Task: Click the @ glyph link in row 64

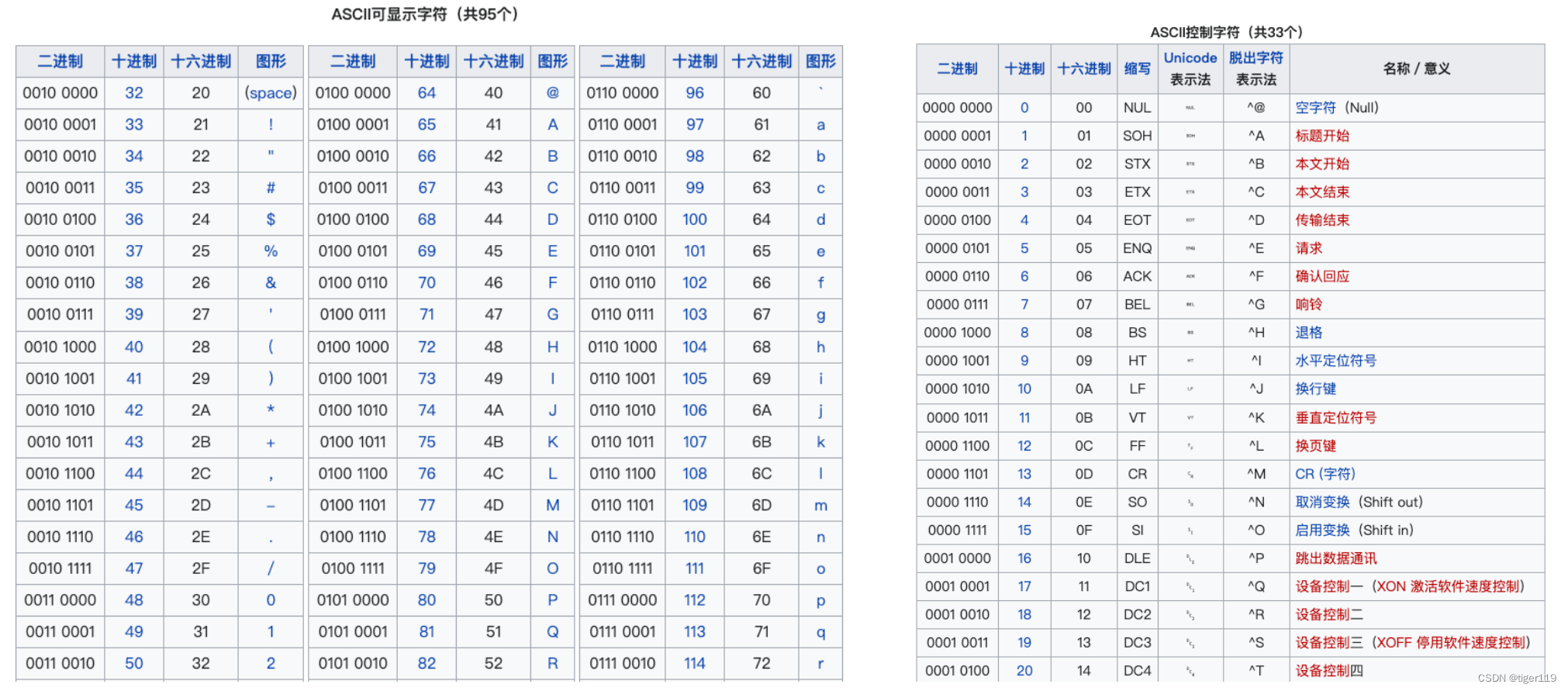Action: click(x=553, y=93)
